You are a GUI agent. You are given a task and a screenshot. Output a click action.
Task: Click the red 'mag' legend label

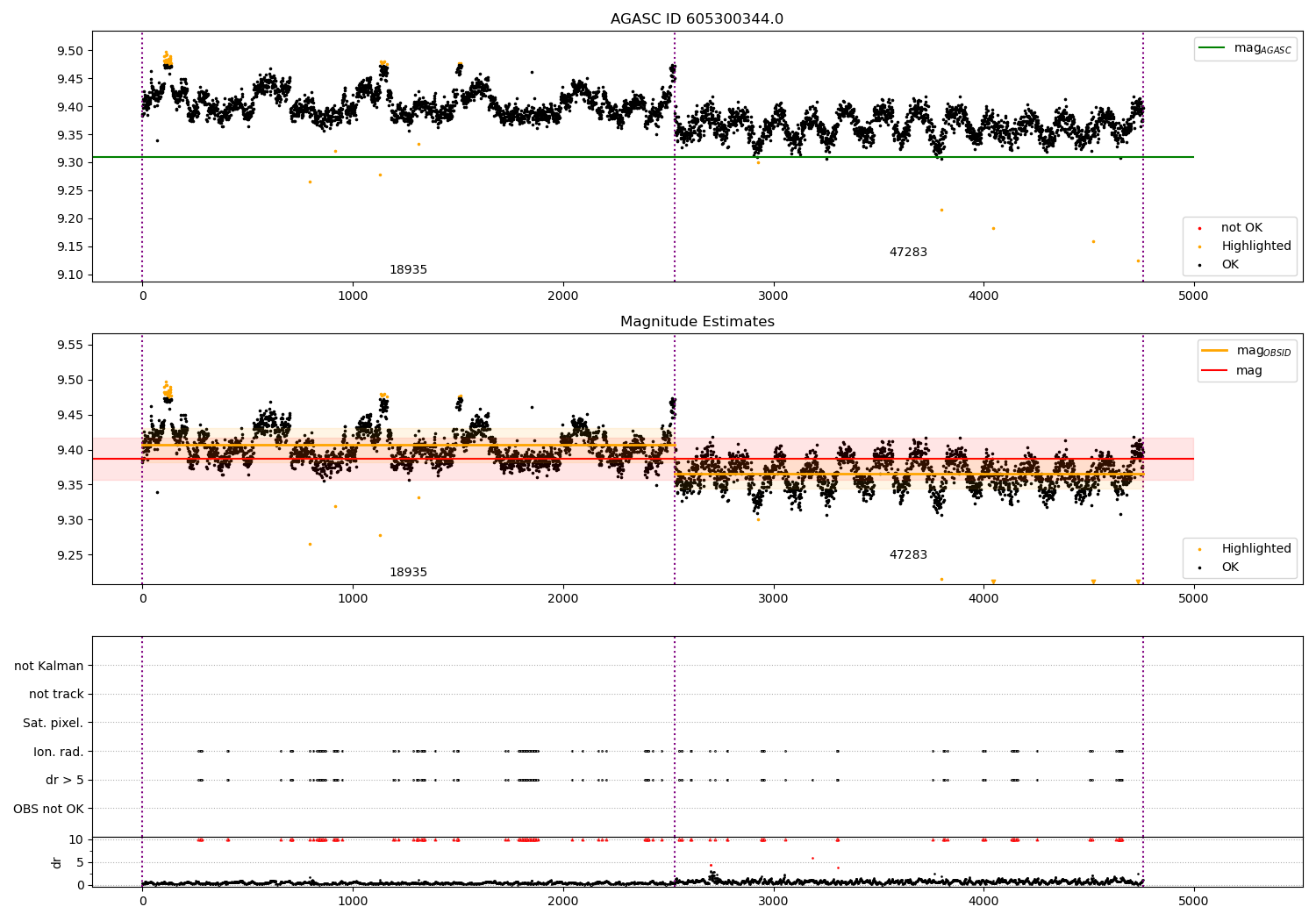coord(1249,371)
